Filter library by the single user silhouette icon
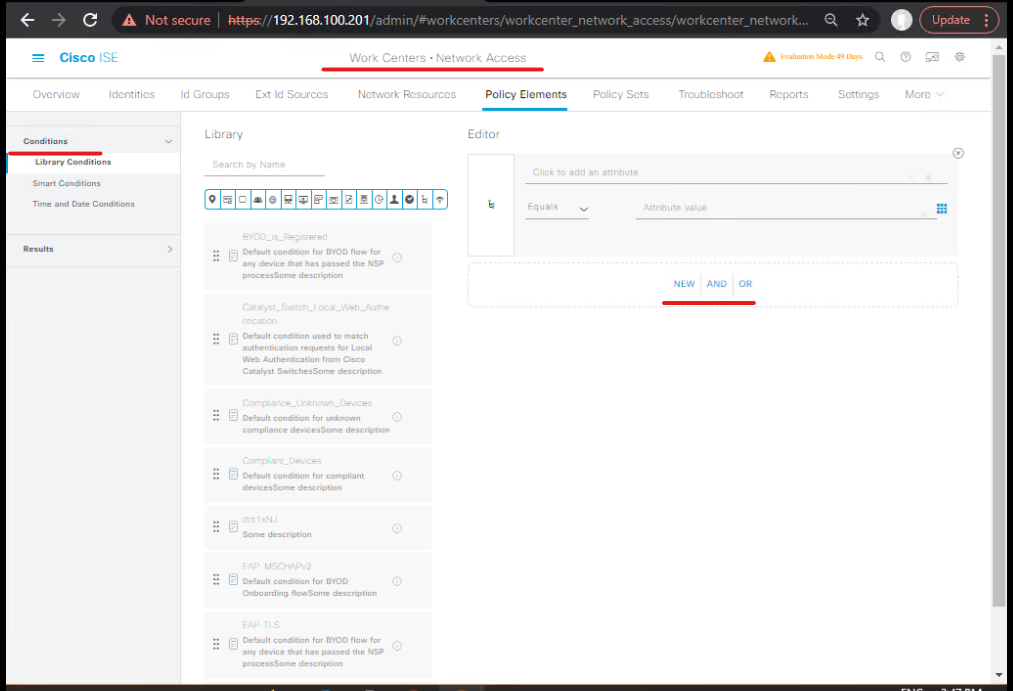The height and width of the screenshot is (691, 1013). 394,200
